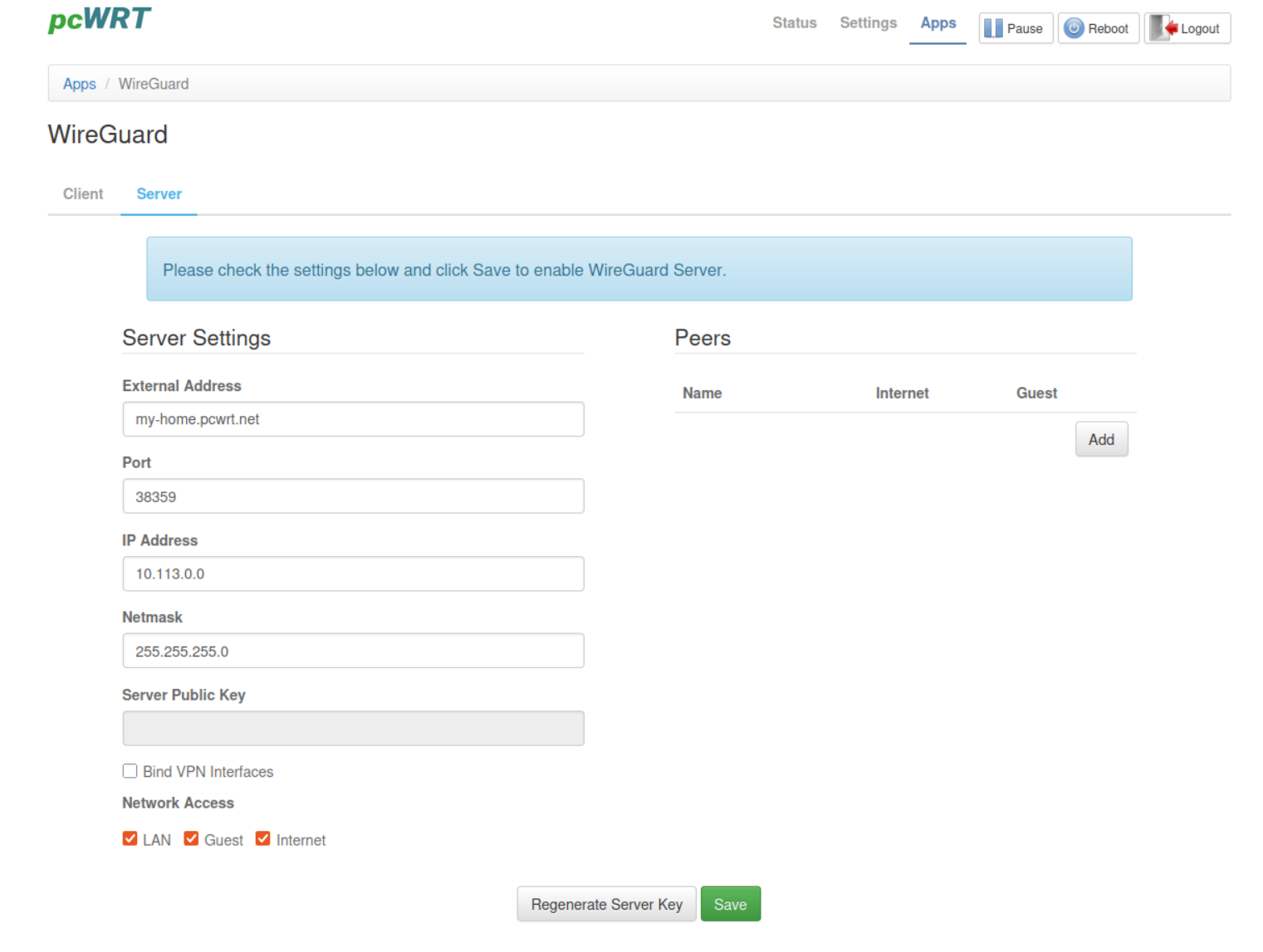Open the Status menu

(x=794, y=23)
